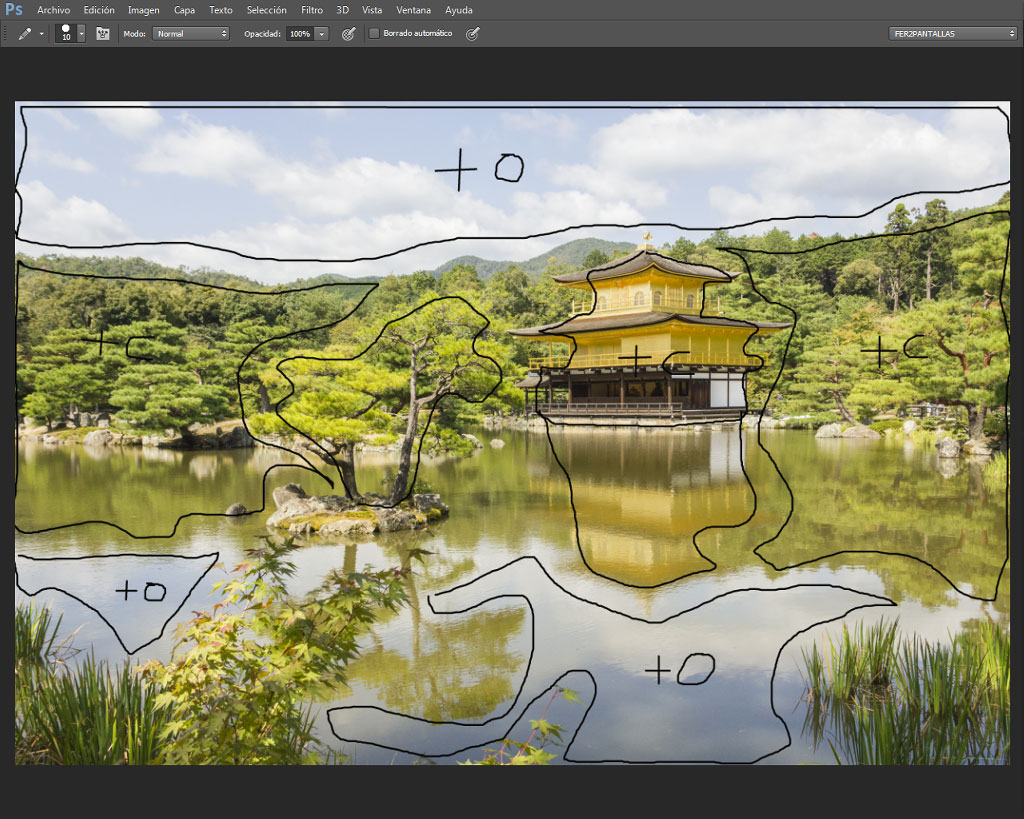Open the 3D menu
Viewport: 1024px width, 819px height.
click(342, 10)
